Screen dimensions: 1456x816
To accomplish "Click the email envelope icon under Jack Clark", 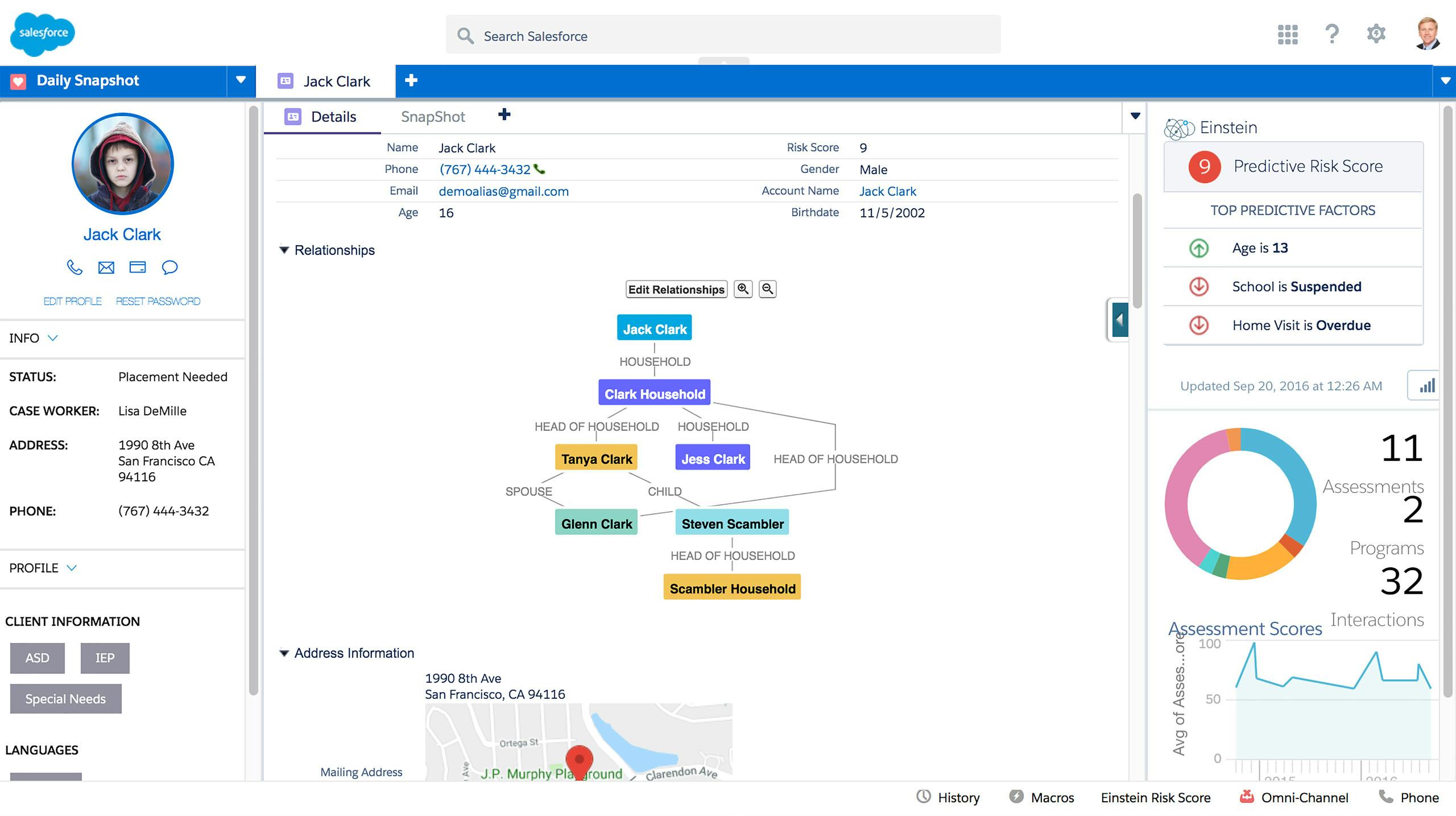I will pos(106,267).
